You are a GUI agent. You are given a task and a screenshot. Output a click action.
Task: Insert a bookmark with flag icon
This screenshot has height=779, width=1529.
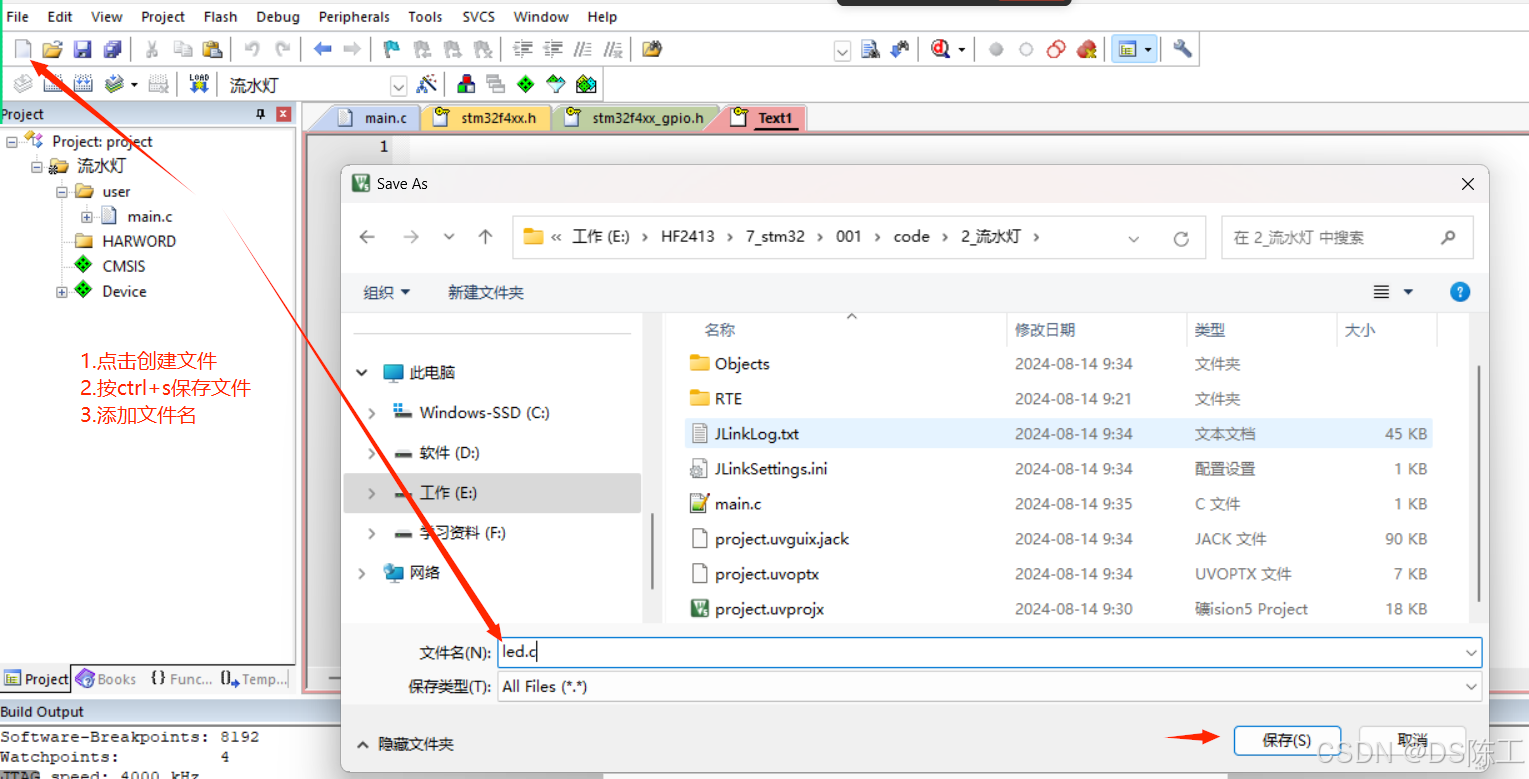click(392, 49)
